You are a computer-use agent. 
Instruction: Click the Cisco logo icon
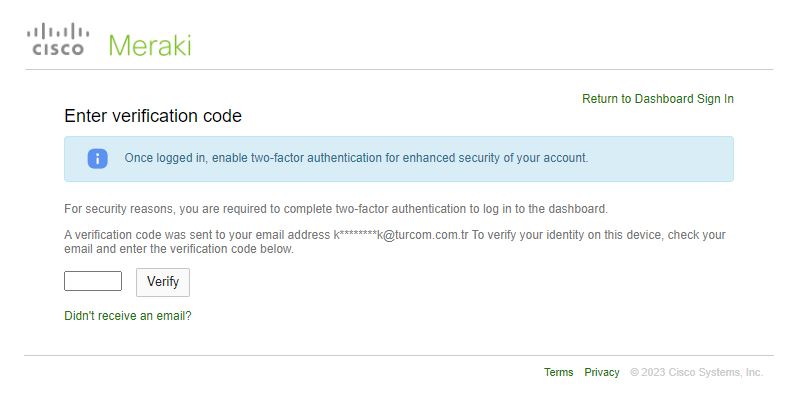[x=56, y=41]
